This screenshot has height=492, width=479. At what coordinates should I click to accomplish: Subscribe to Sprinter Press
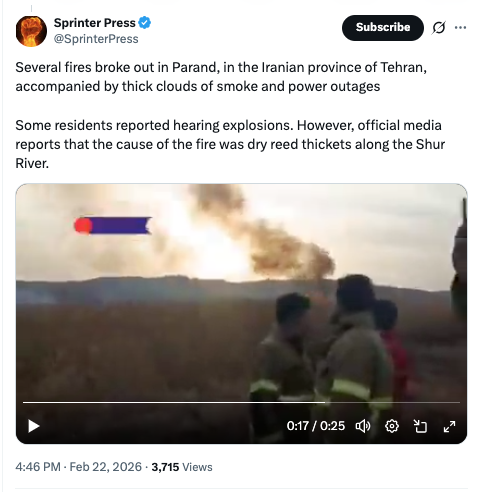tap(383, 28)
